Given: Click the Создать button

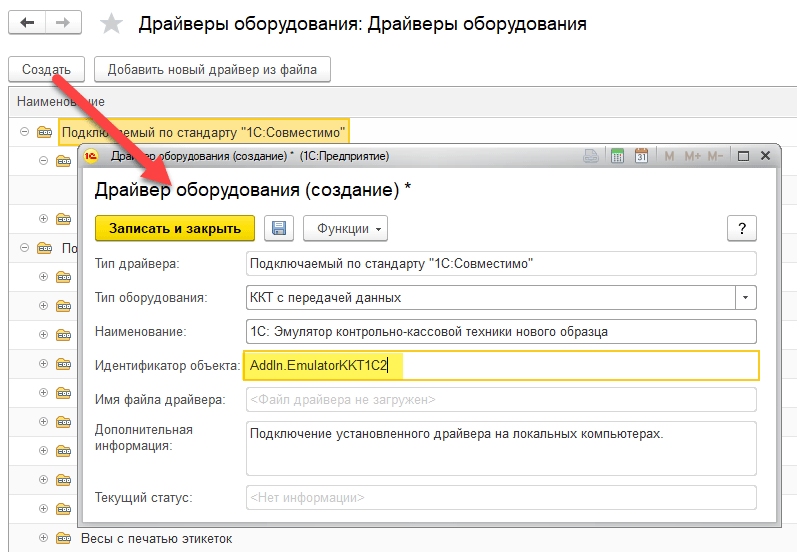Looking at the screenshot, I should pyautogui.click(x=46, y=70).
